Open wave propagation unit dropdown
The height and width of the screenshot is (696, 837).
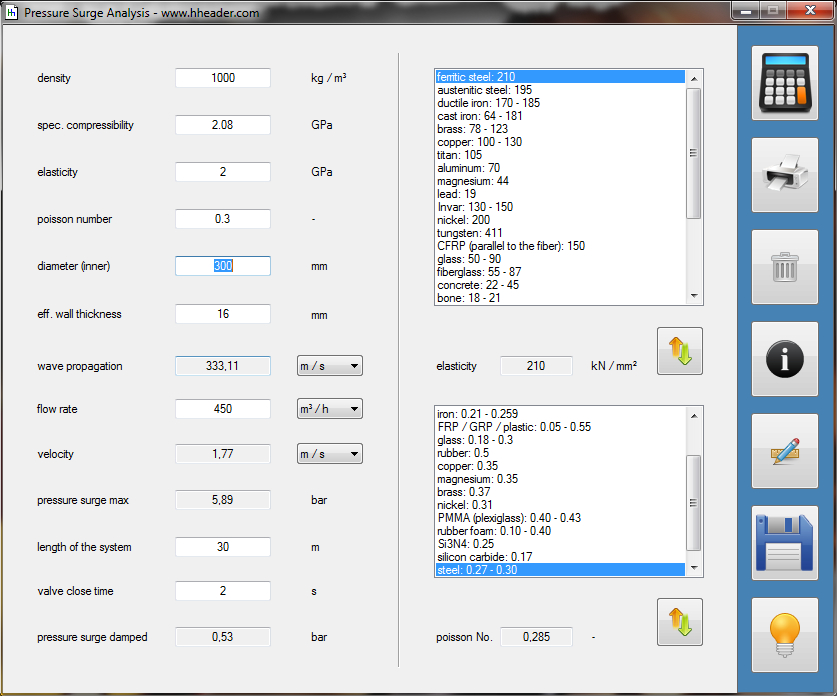330,366
